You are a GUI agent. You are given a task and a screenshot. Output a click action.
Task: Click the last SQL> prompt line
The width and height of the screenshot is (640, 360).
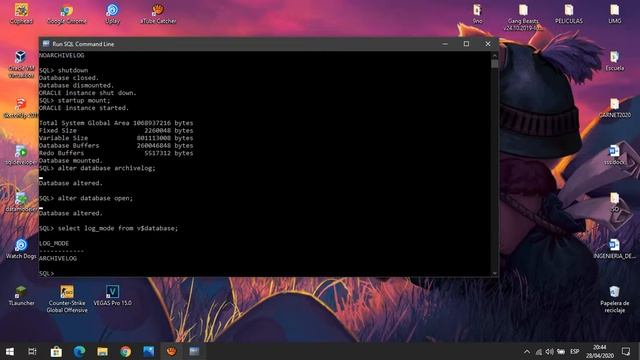(47, 273)
